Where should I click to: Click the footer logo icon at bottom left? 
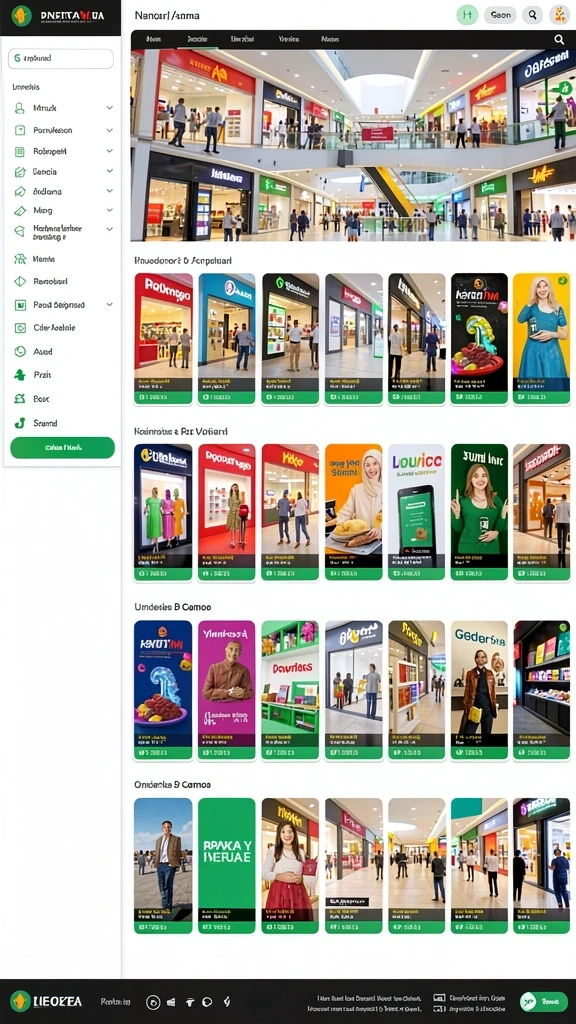(20, 1001)
